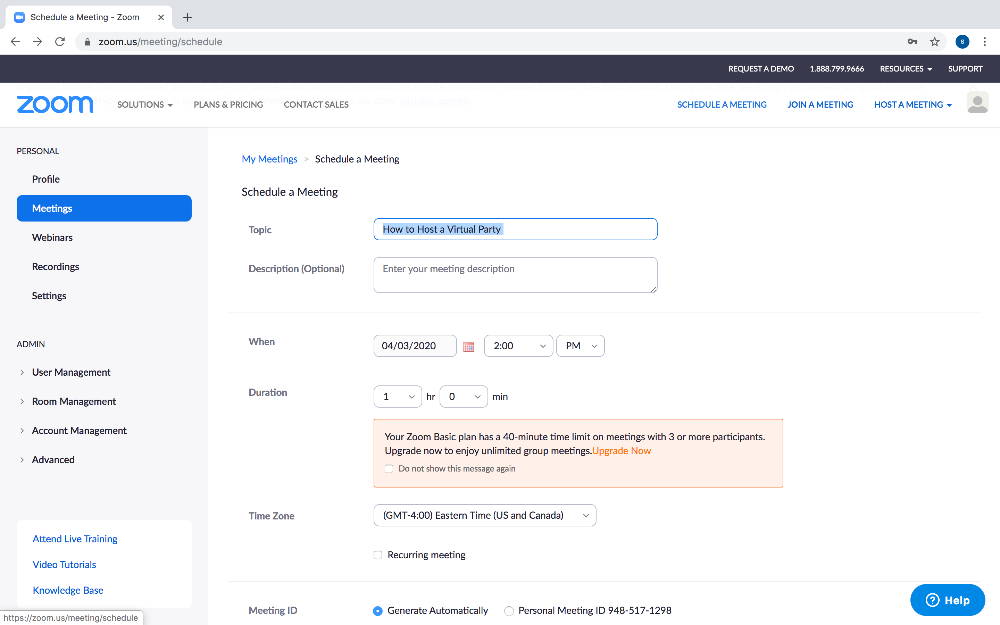Open the Host a Meeting menu
This screenshot has width=1000, height=625.
[913, 105]
